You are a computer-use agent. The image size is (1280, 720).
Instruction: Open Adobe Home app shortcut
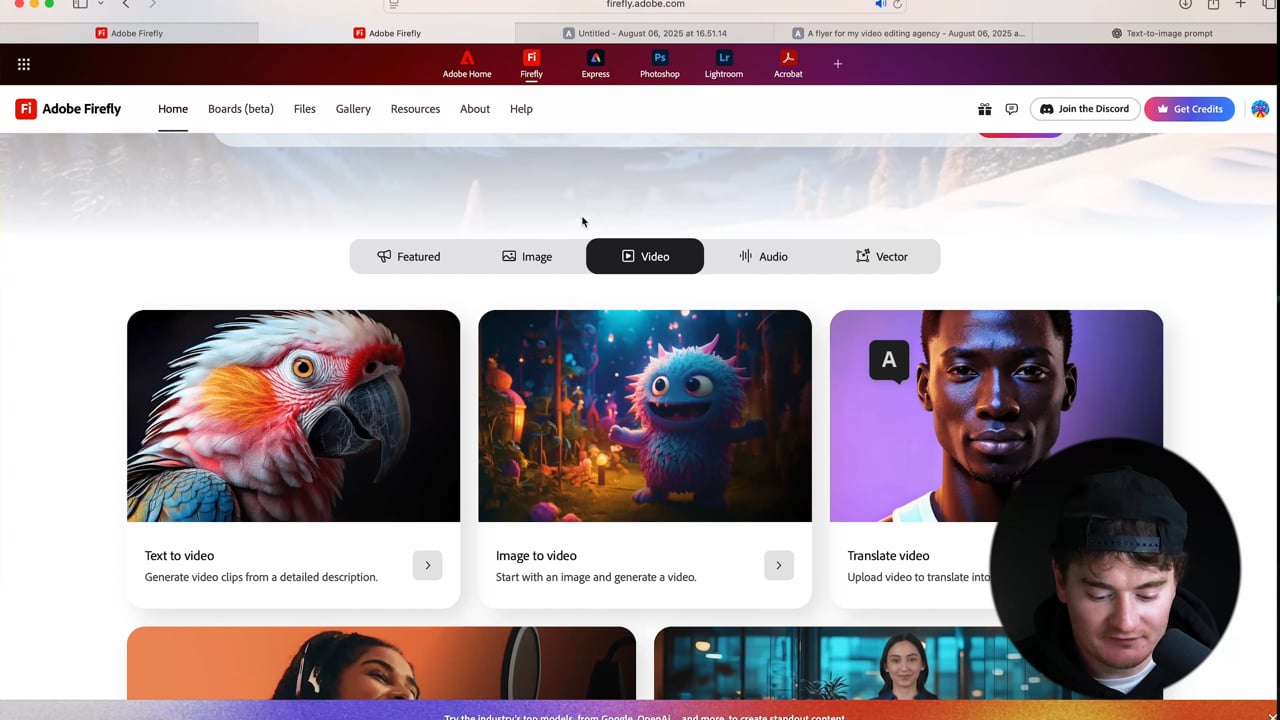point(467,64)
